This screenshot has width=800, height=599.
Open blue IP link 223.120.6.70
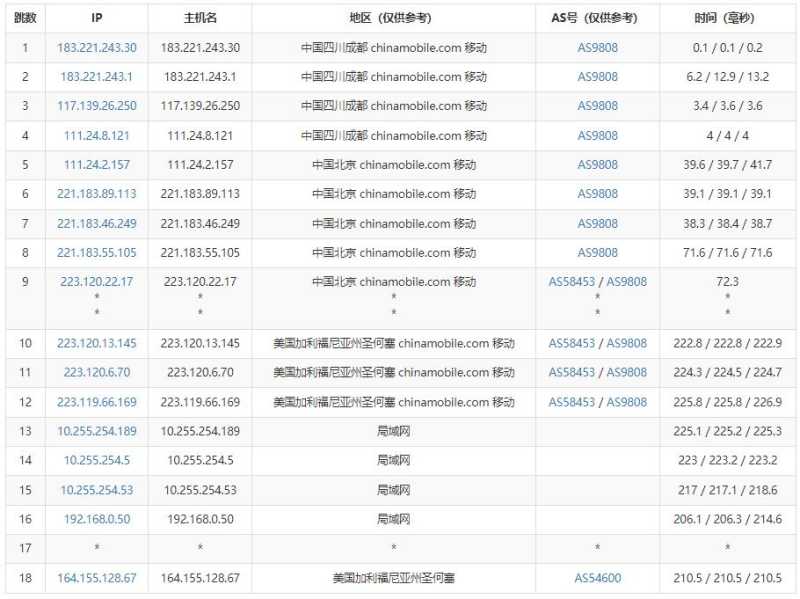(x=97, y=372)
